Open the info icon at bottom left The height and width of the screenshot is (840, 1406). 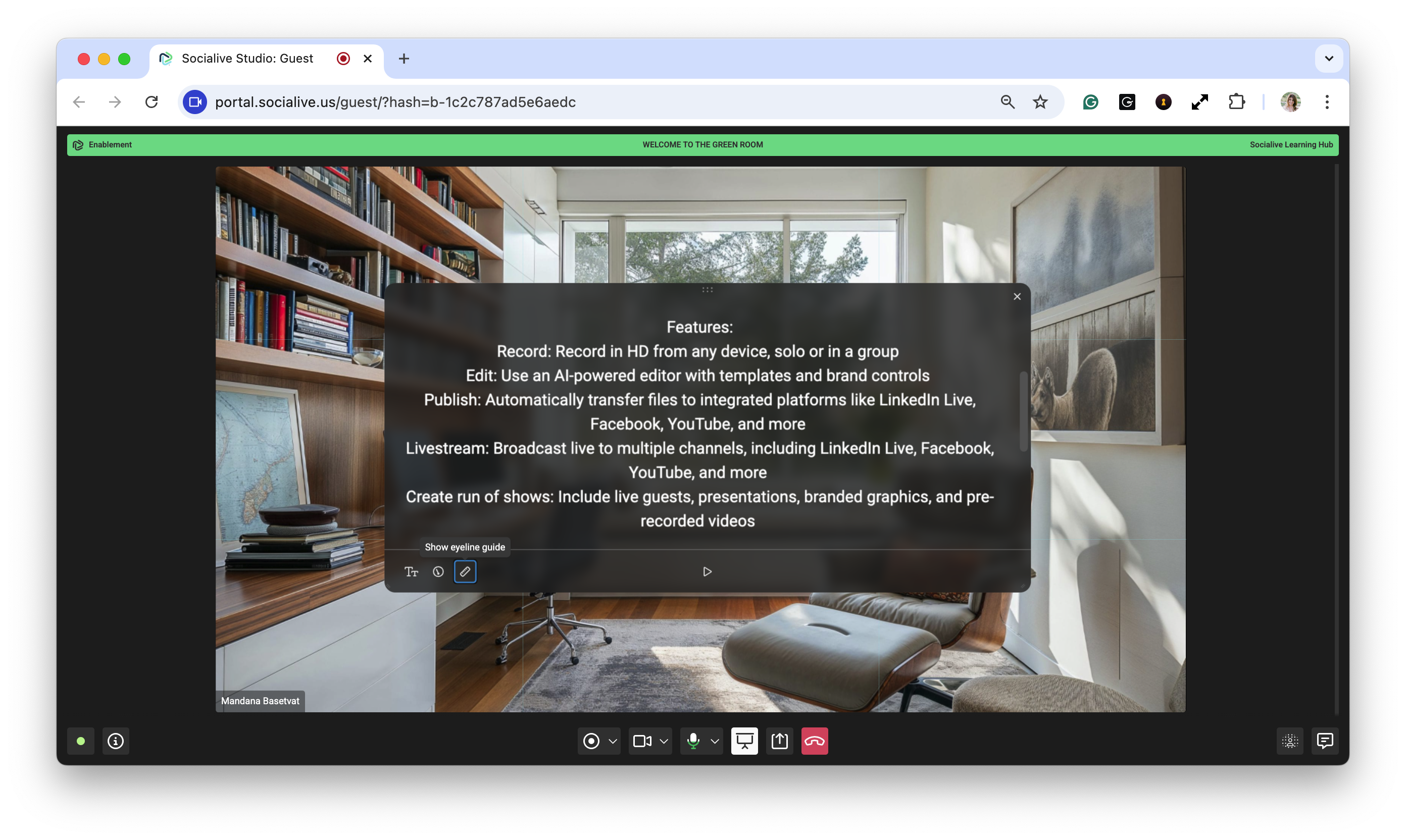[116, 741]
